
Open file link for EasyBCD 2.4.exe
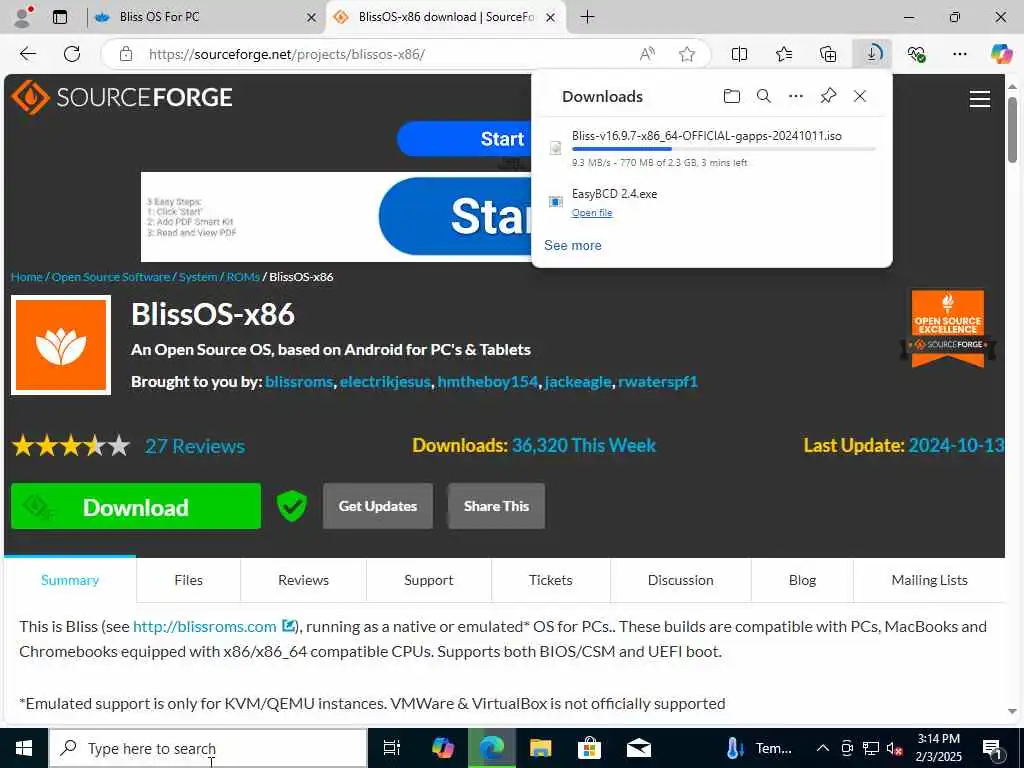click(x=592, y=213)
